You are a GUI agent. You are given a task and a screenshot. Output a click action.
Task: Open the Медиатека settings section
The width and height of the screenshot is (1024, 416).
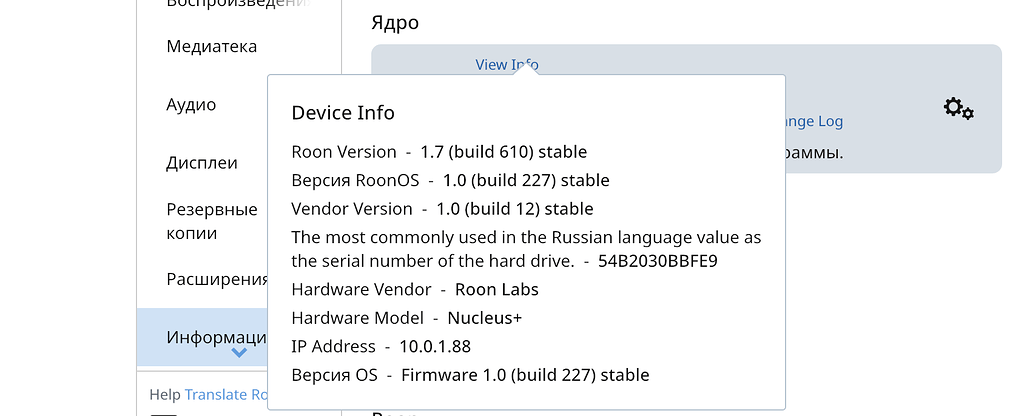coord(211,46)
